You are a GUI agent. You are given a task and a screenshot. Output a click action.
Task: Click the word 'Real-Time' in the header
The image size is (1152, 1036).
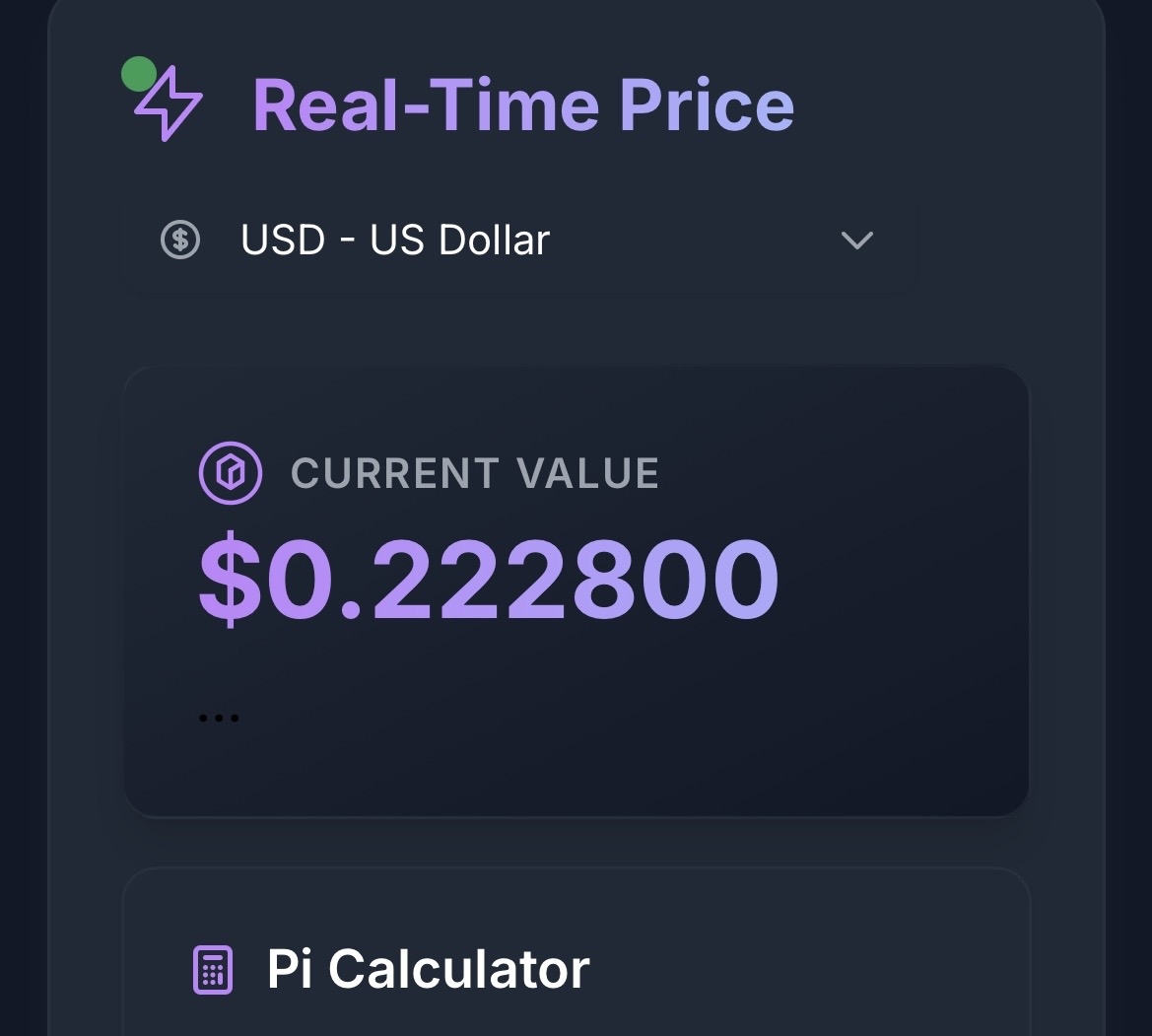425,104
